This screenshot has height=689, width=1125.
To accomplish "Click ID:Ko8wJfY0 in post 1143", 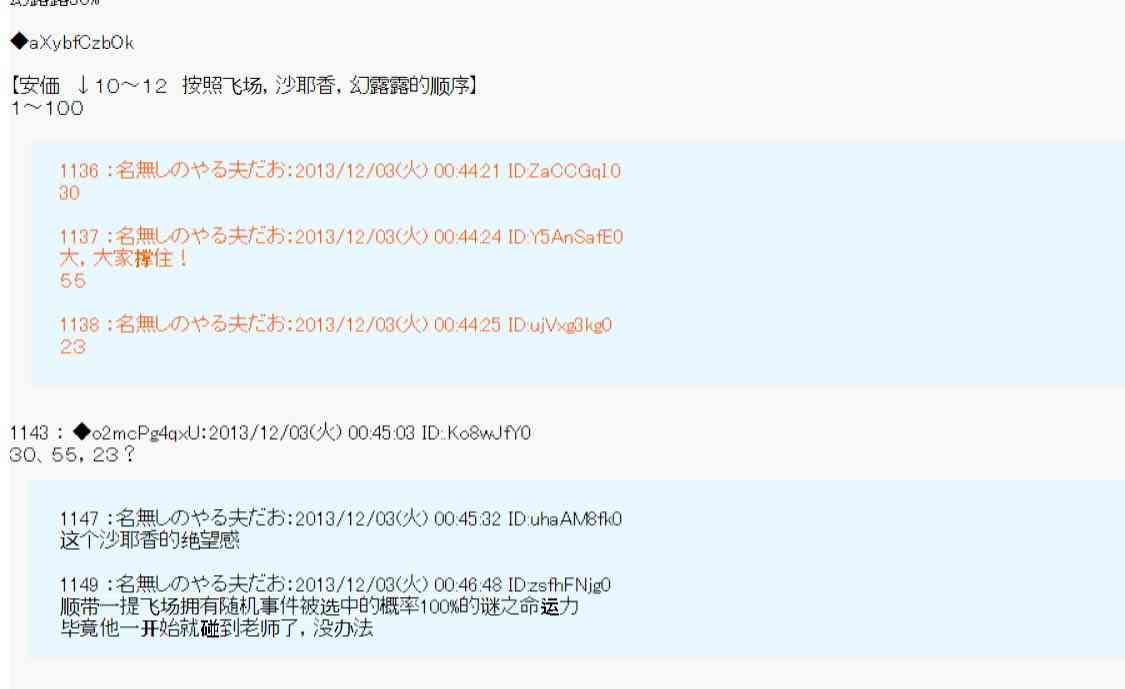I will [476, 433].
